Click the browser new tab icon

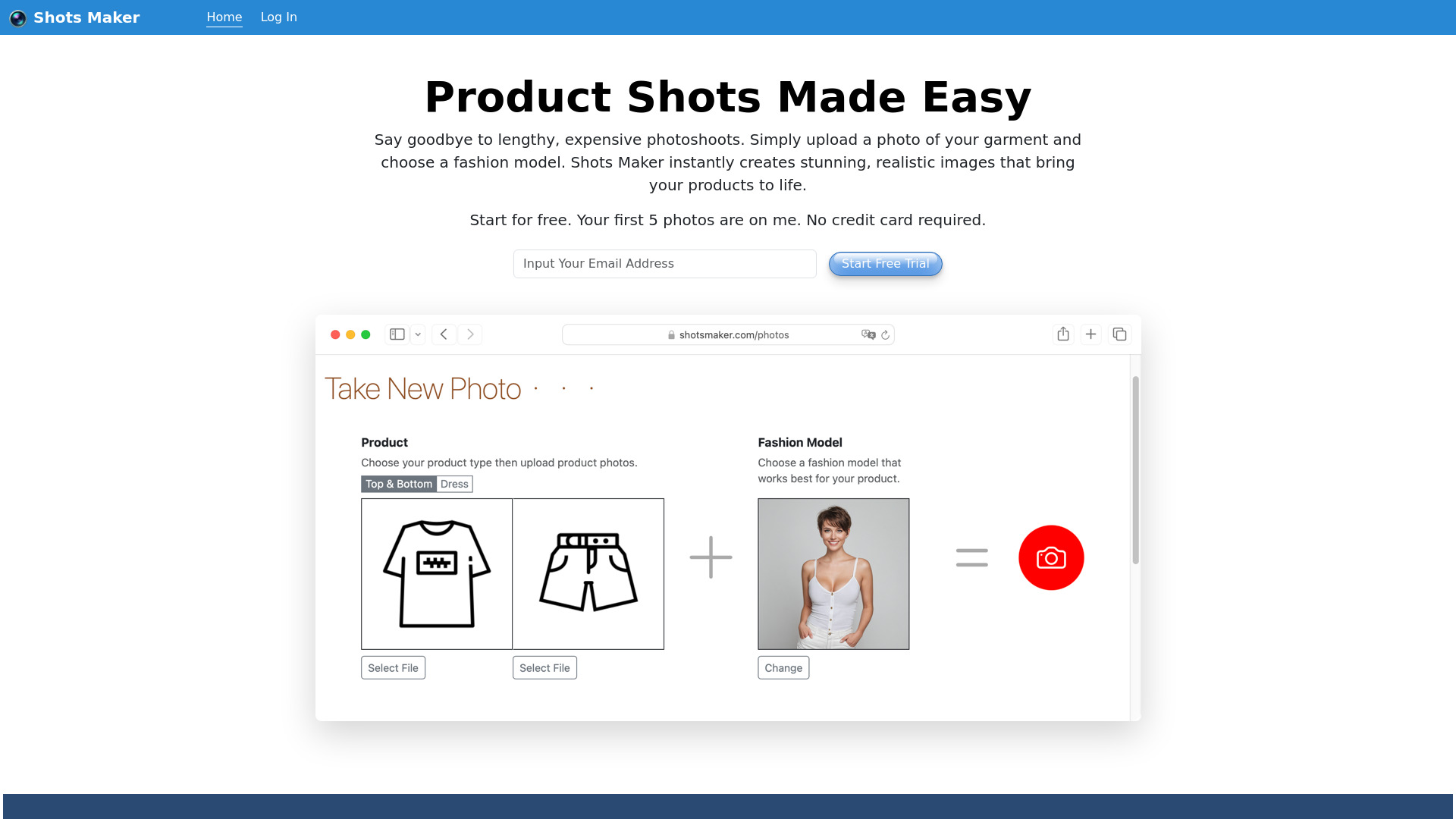[1091, 334]
